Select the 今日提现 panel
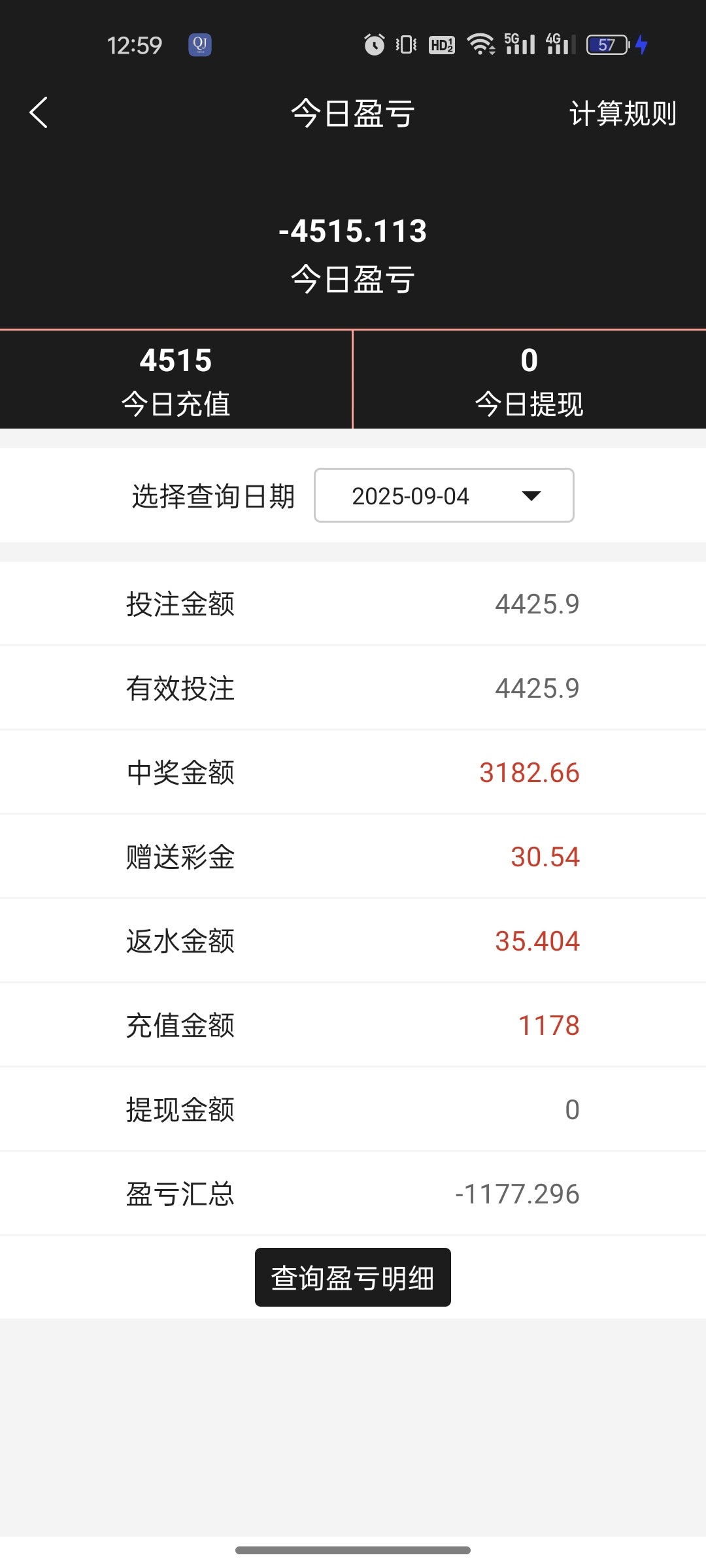706x1568 pixels. point(529,380)
